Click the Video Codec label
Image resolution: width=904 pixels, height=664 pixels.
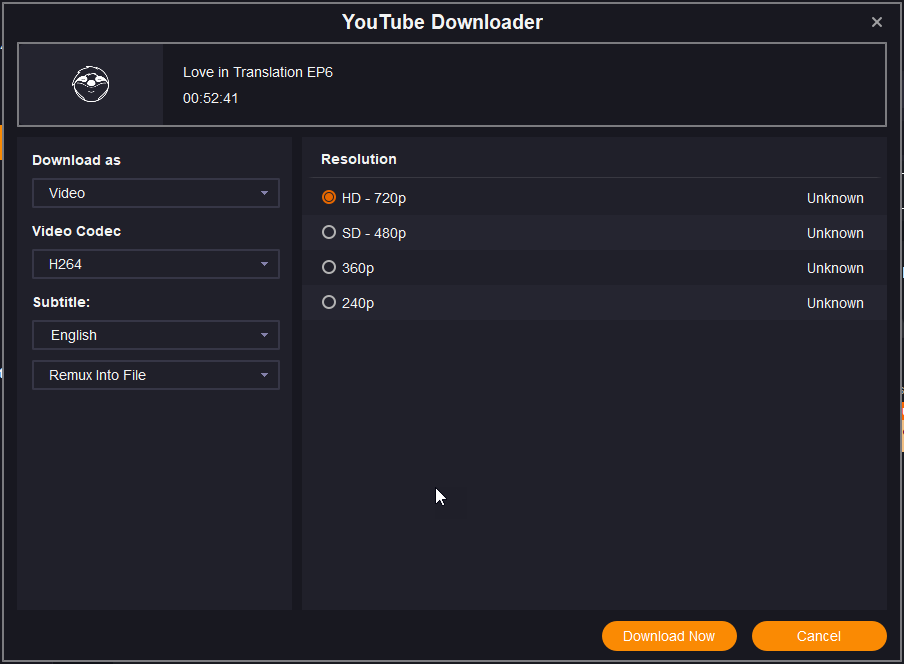[76, 231]
